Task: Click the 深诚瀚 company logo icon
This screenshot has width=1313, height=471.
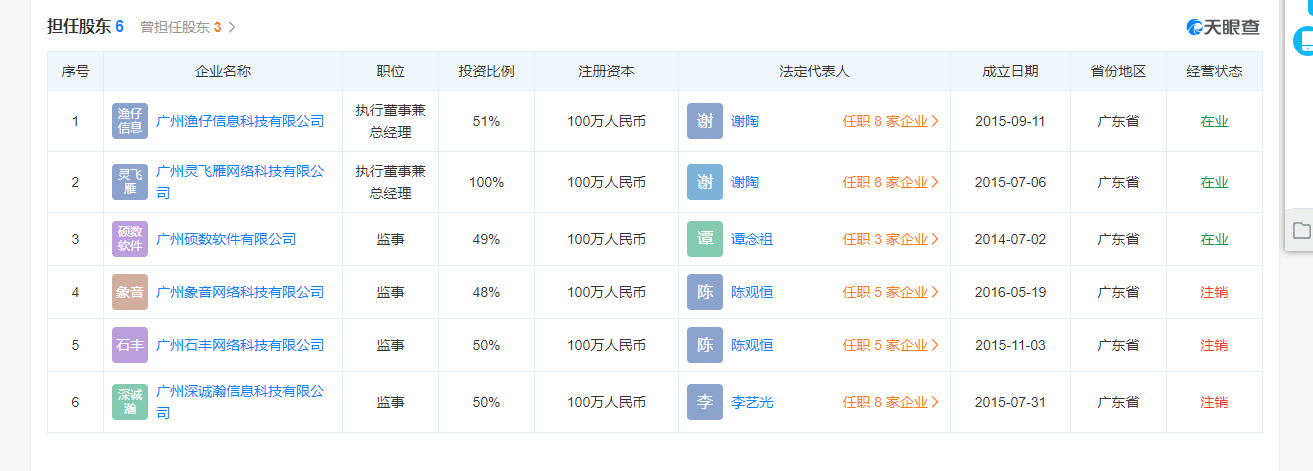Action: [130, 402]
